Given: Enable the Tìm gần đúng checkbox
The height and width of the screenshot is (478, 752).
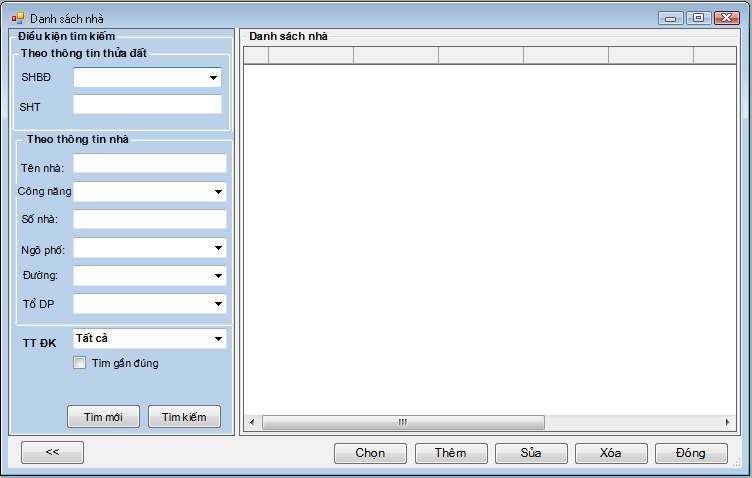Looking at the screenshot, I should (80, 364).
